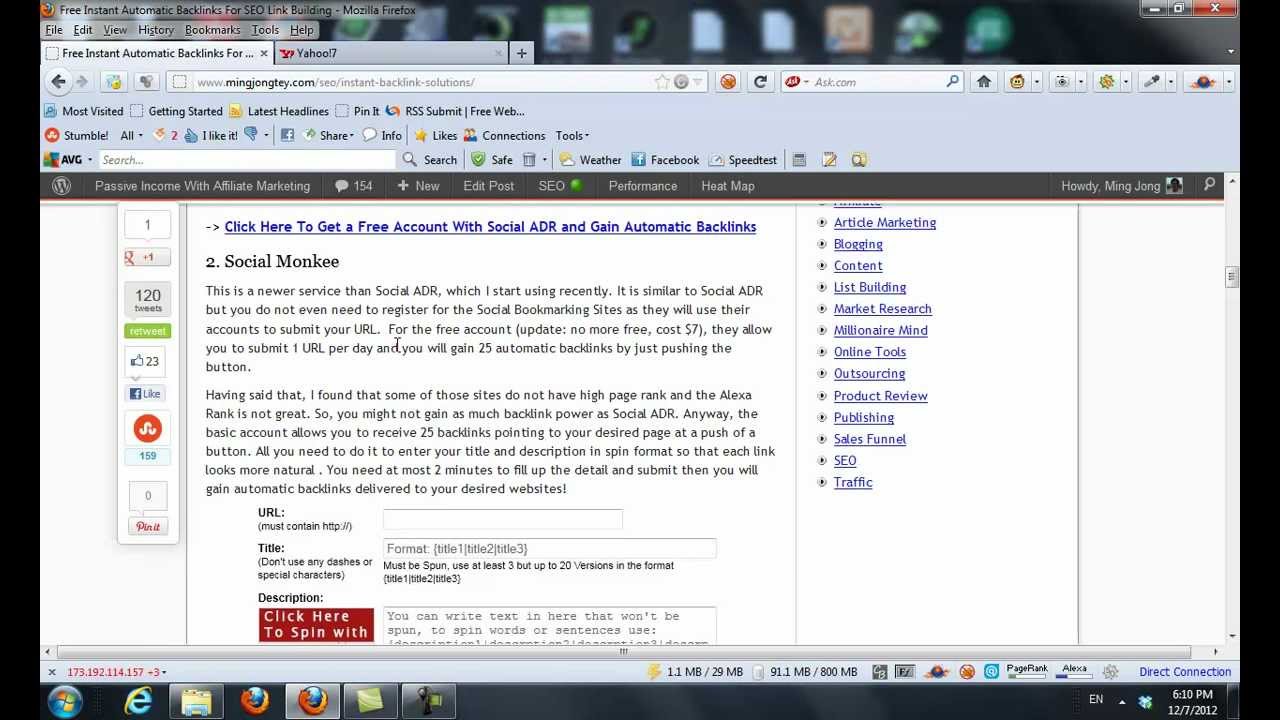The height and width of the screenshot is (720, 1280).
Task: Click the Alexa rank indicator in status bar
Action: pos(1074,671)
